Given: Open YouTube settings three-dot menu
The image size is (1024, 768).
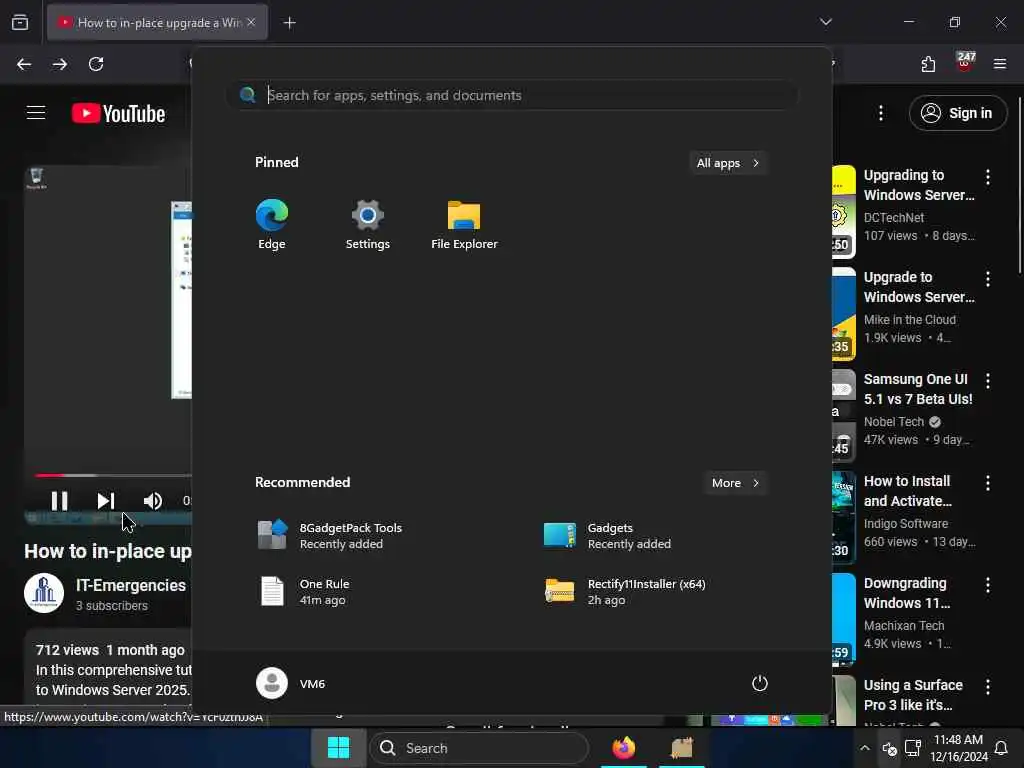Looking at the screenshot, I should (x=880, y=113).
